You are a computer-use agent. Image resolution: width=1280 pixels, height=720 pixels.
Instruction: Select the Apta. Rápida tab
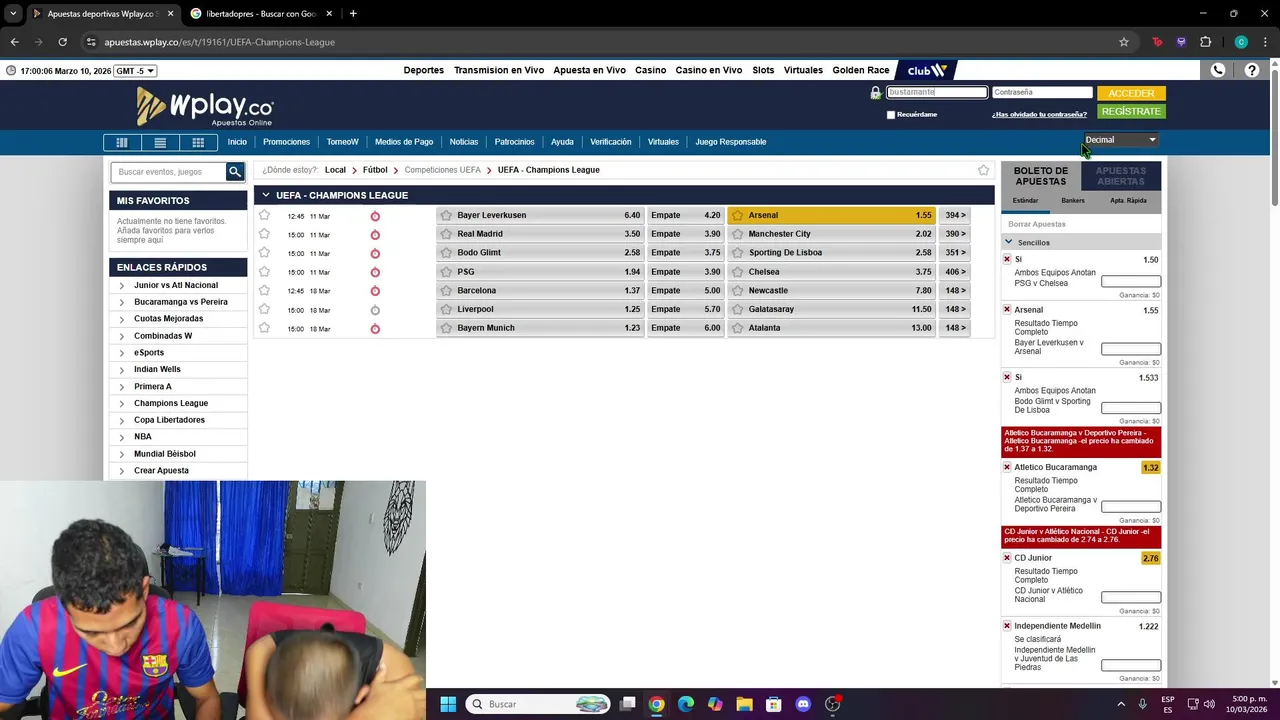point(1128,201)
